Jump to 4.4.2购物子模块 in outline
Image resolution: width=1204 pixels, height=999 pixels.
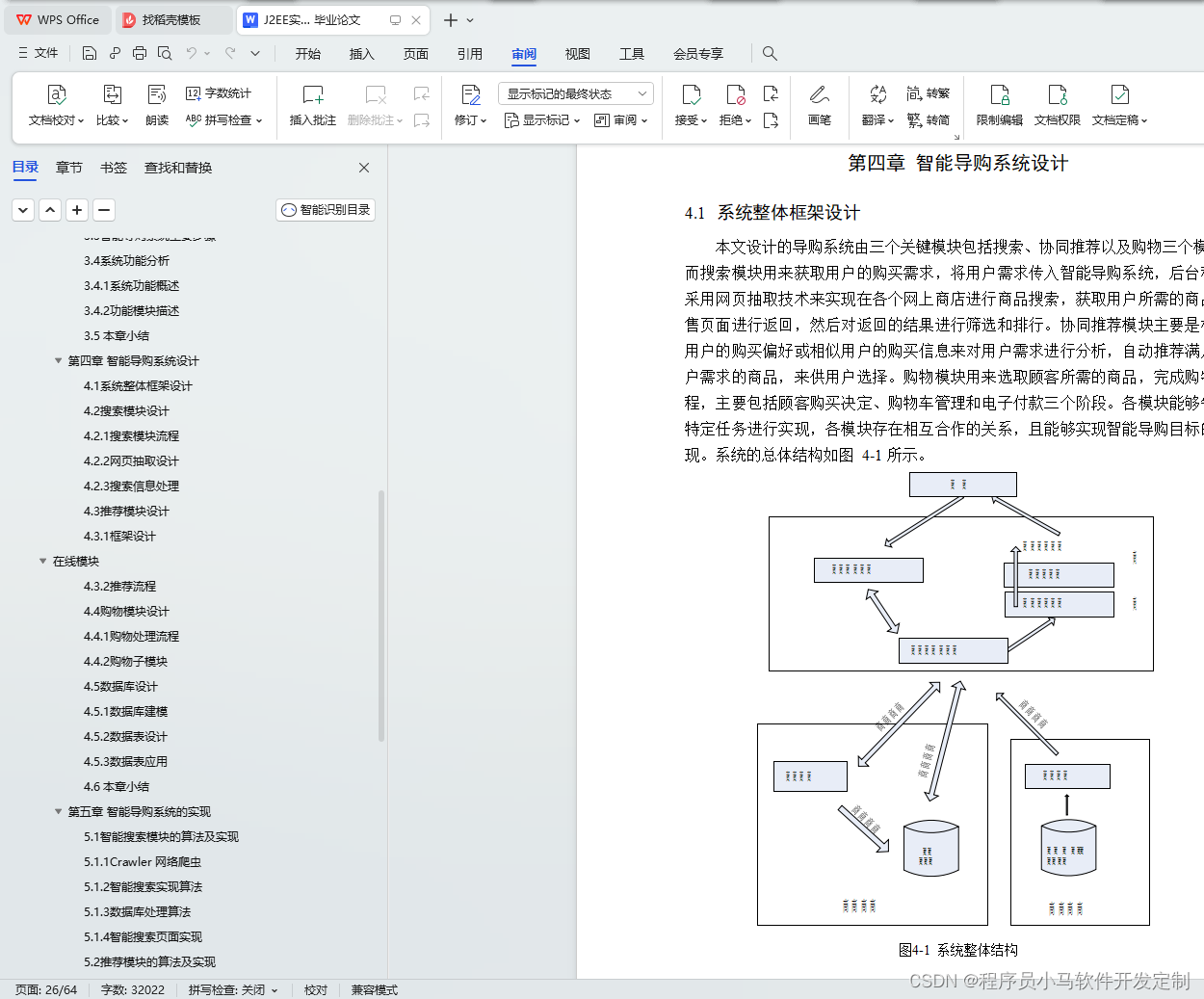[125, 662]
